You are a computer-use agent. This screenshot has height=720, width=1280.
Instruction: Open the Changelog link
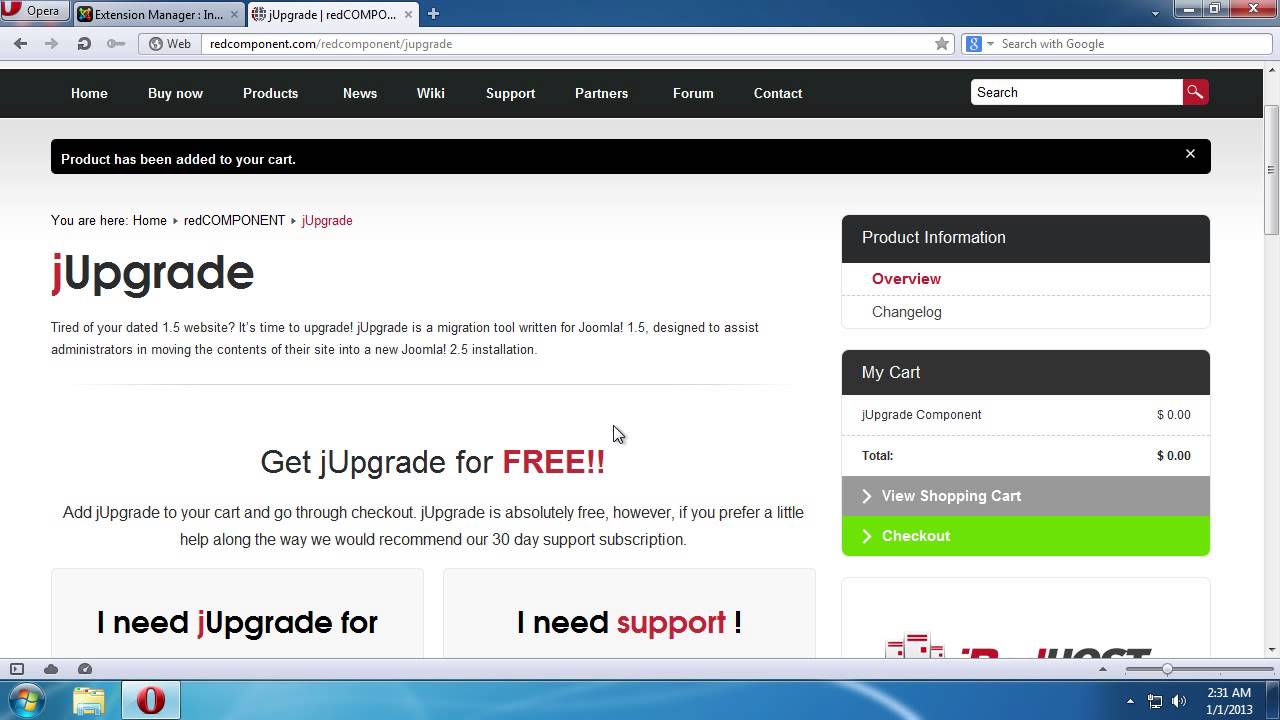pyautogui.click(x=906, y=312)
